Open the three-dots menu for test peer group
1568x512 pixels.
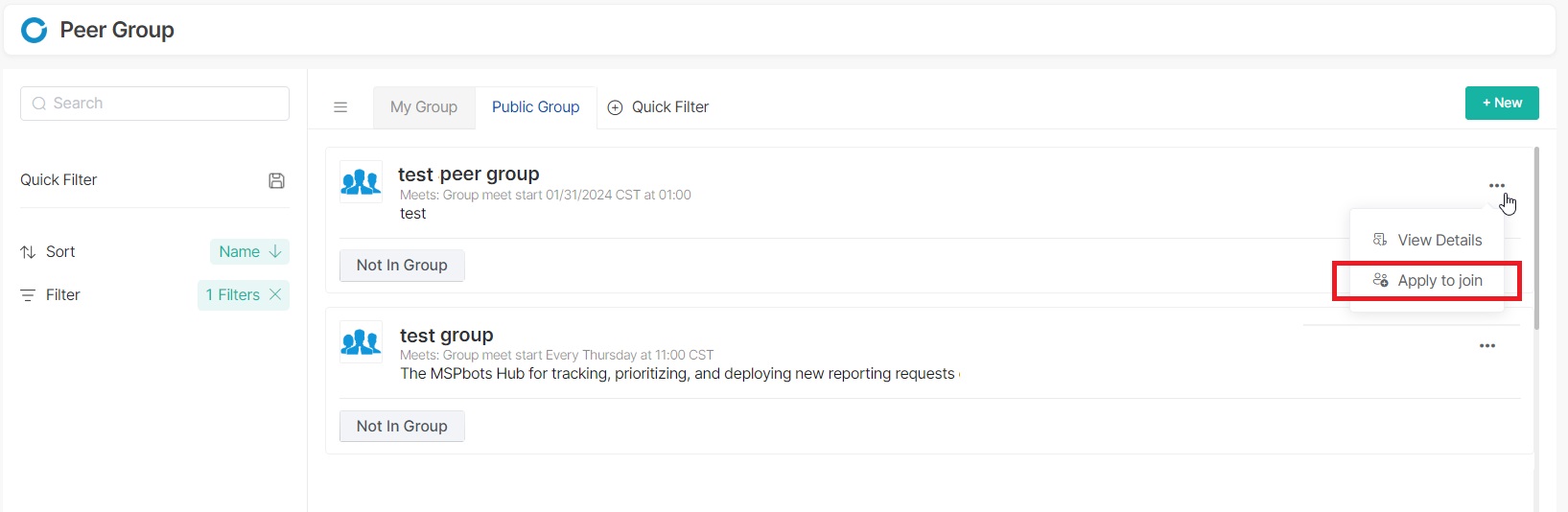click(1496, 185)
